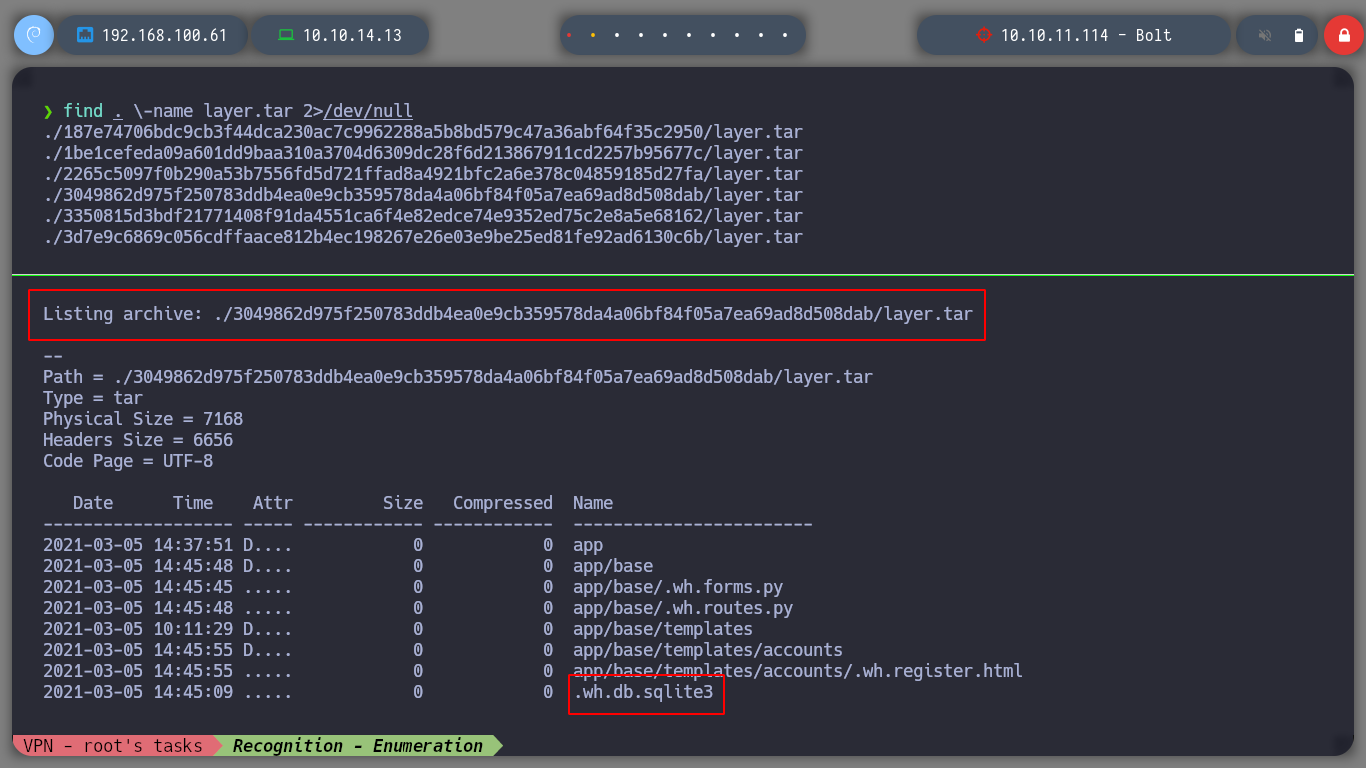Click the Recognition - Enumeration status segment
Screen dimensions: 1366x768
click(x=357, y=746)
